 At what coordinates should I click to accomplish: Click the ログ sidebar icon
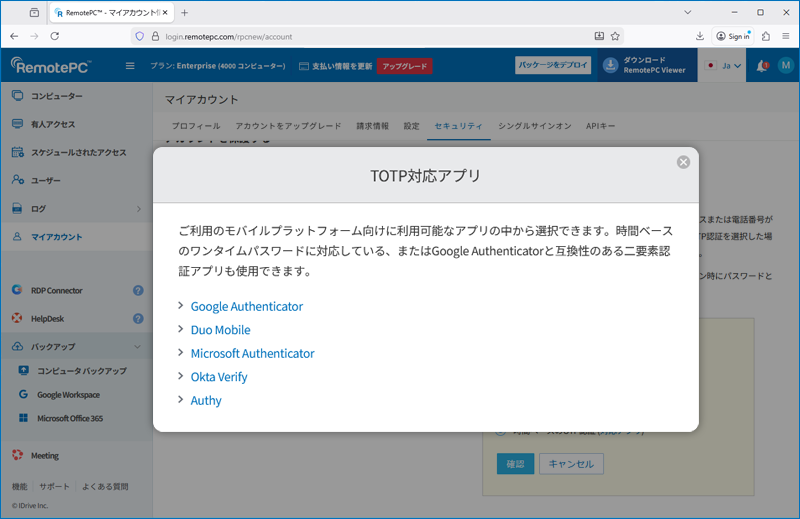click(x=17, y=208)
